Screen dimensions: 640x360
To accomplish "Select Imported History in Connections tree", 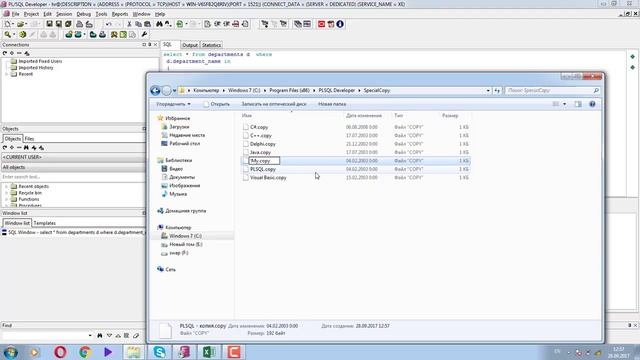I will (36, 68).
